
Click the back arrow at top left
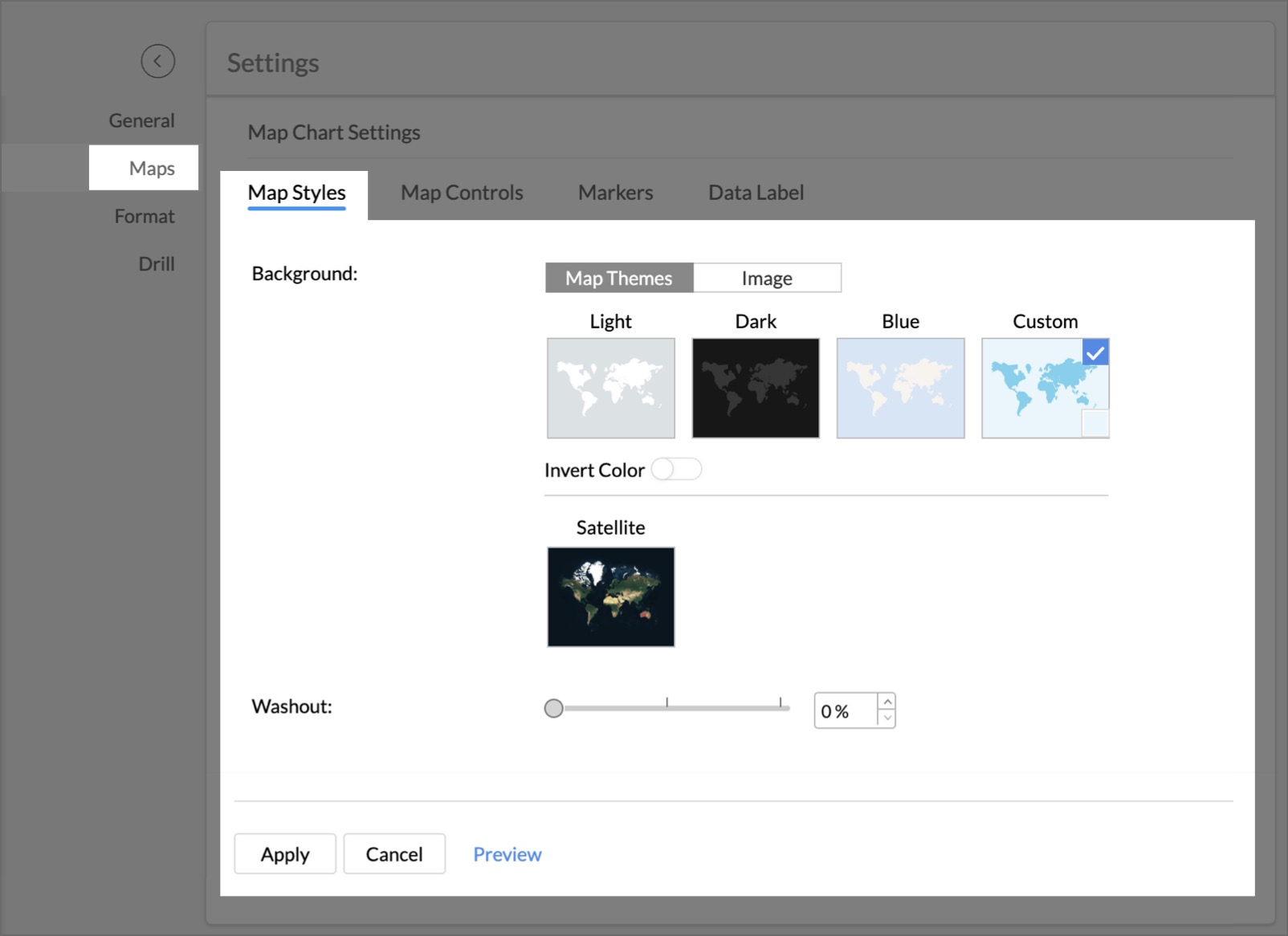(x=158, y=62)
